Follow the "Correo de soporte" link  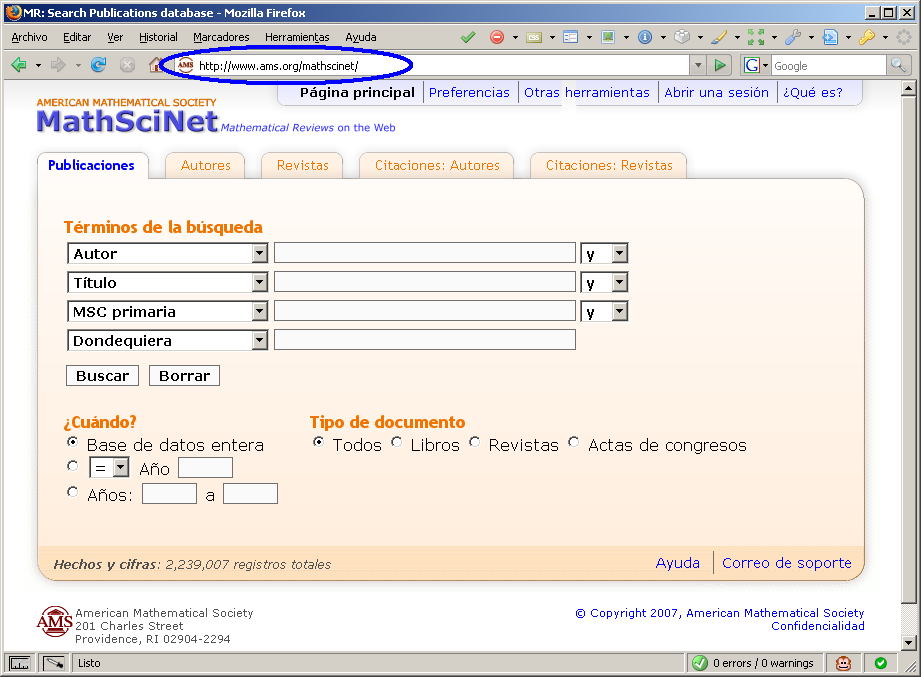786,563
